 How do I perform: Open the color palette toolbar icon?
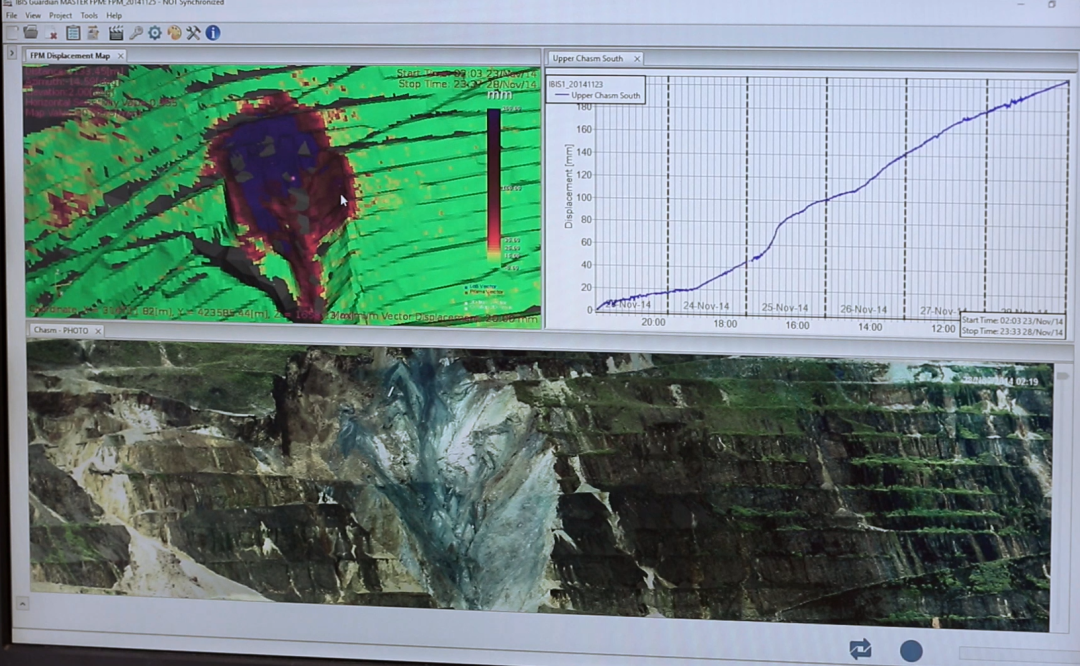pos(174,32)
